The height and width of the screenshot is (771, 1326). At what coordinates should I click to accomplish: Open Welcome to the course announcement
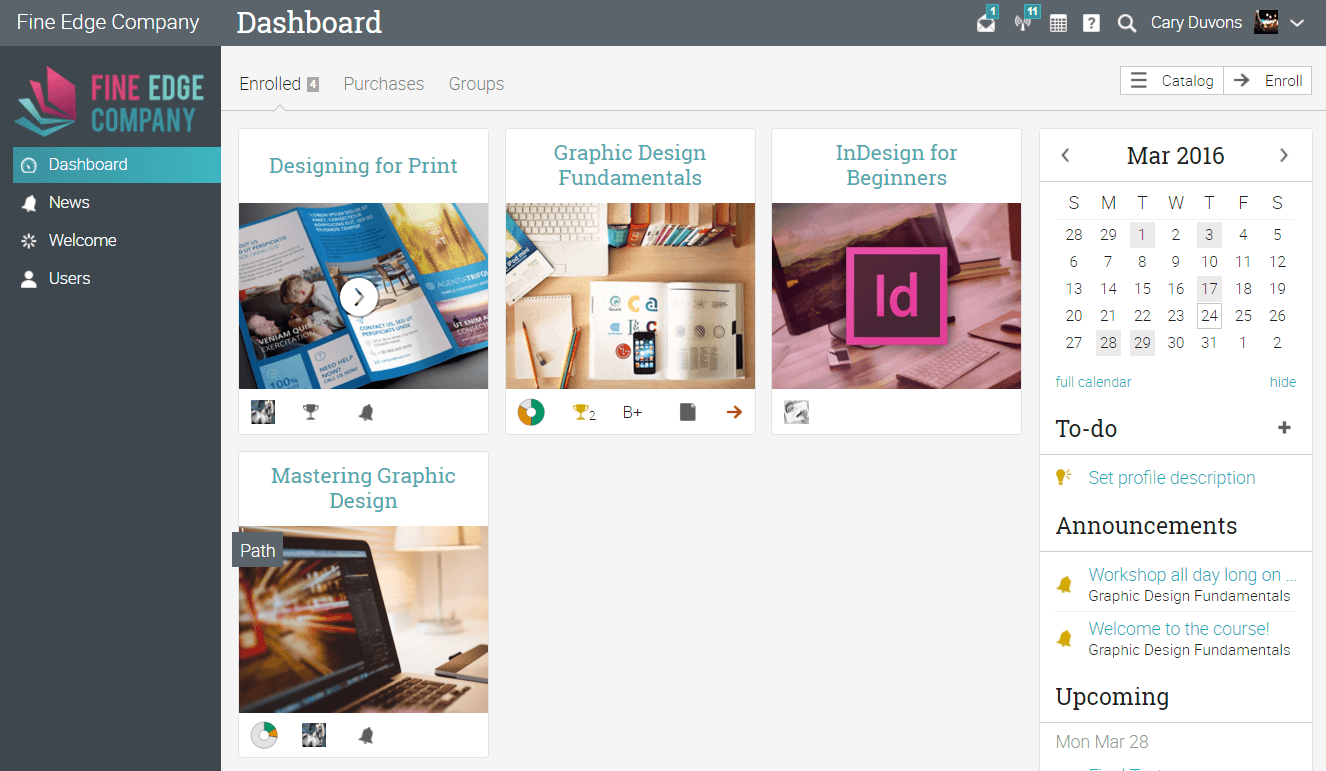point(1179,629)
